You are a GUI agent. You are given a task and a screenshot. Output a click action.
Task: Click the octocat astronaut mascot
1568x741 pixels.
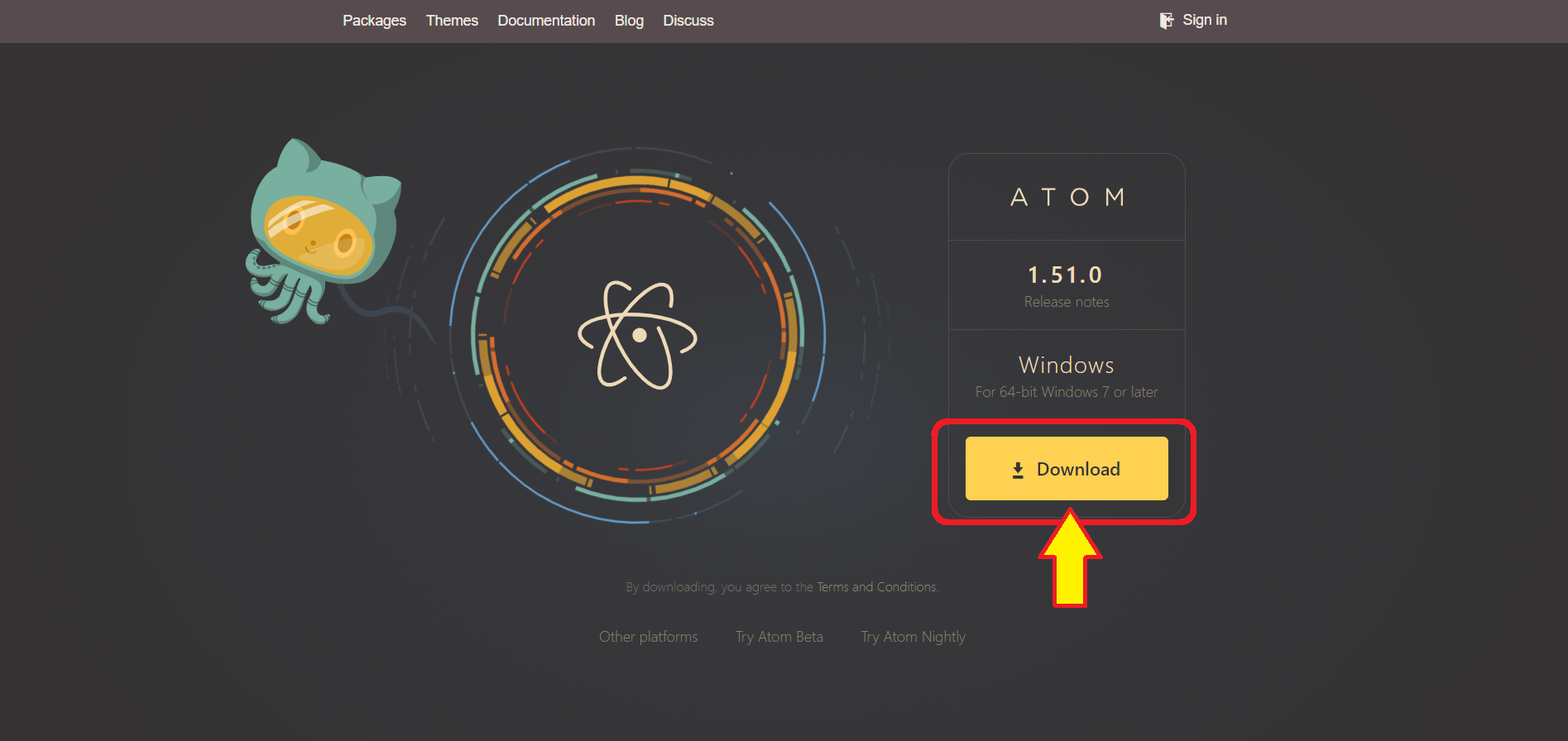(x=323, y=232)
